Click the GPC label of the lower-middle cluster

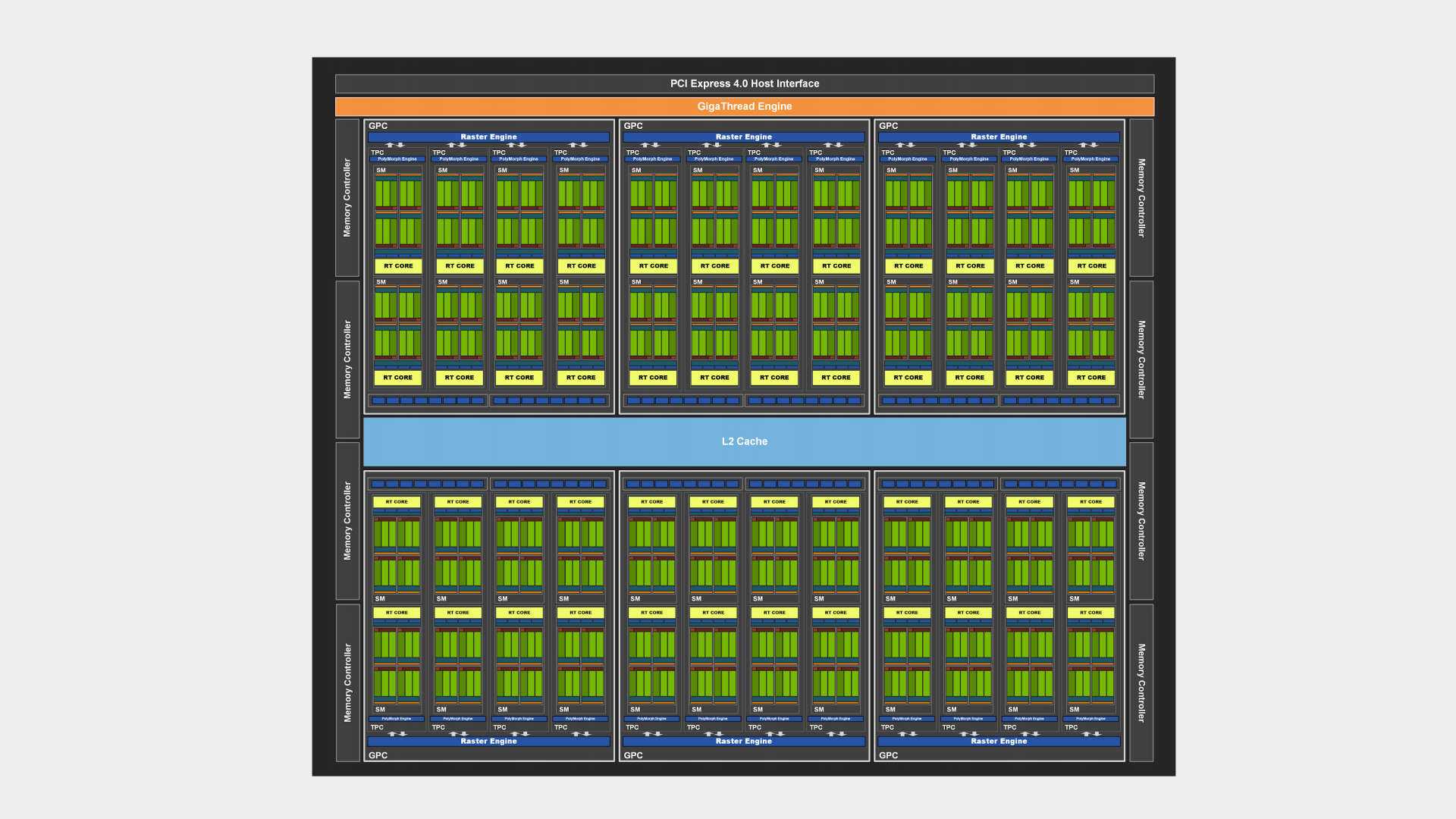click(633, 755)
